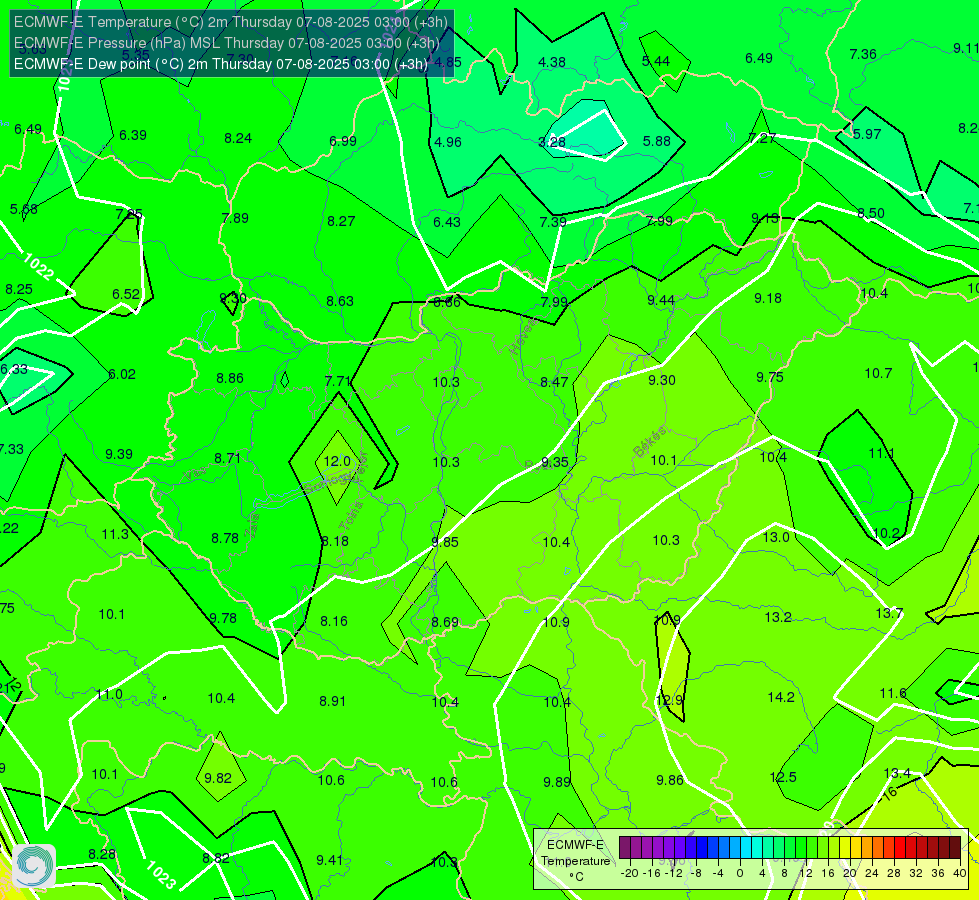Click the Békés region name
Image resolution: width=979 pixels, height=900 pixels.
[x=650, y=442]
